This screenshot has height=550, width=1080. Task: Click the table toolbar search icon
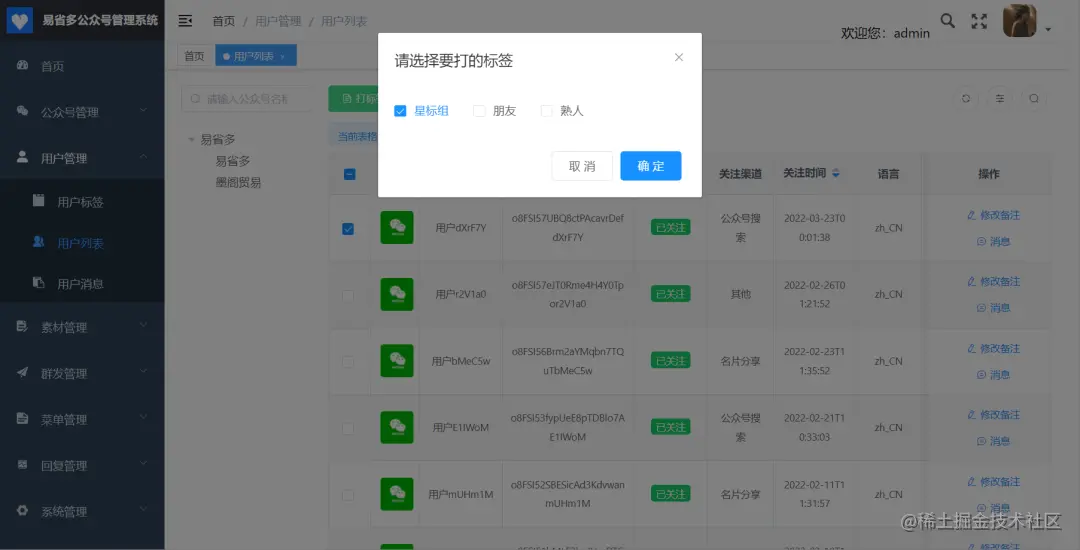tap(1034, 98)
